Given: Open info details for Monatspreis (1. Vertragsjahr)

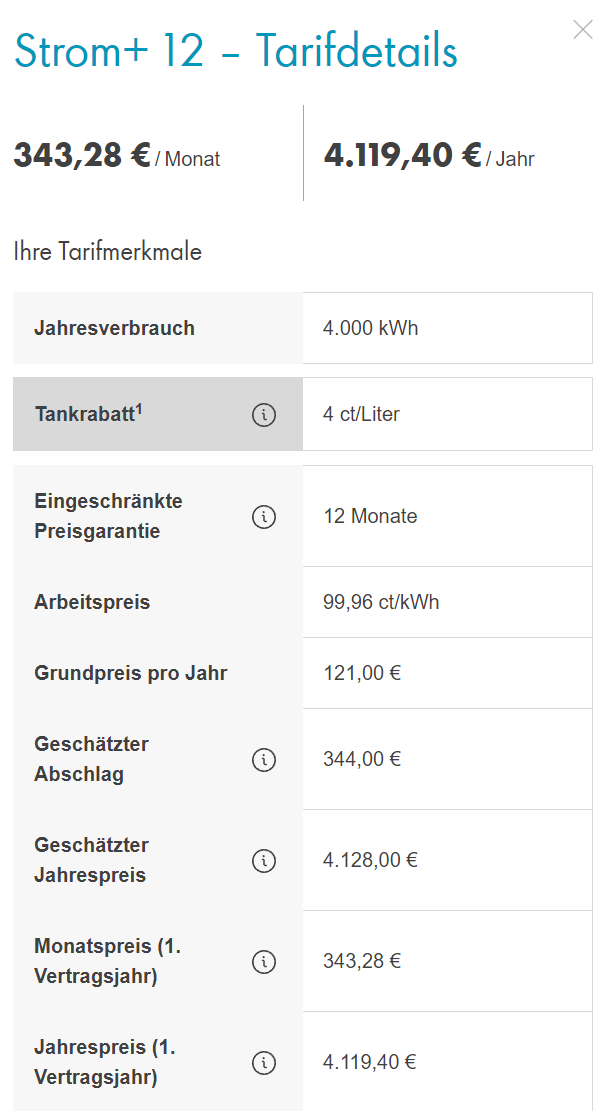Looking at the screenshot, I should 264,961.
